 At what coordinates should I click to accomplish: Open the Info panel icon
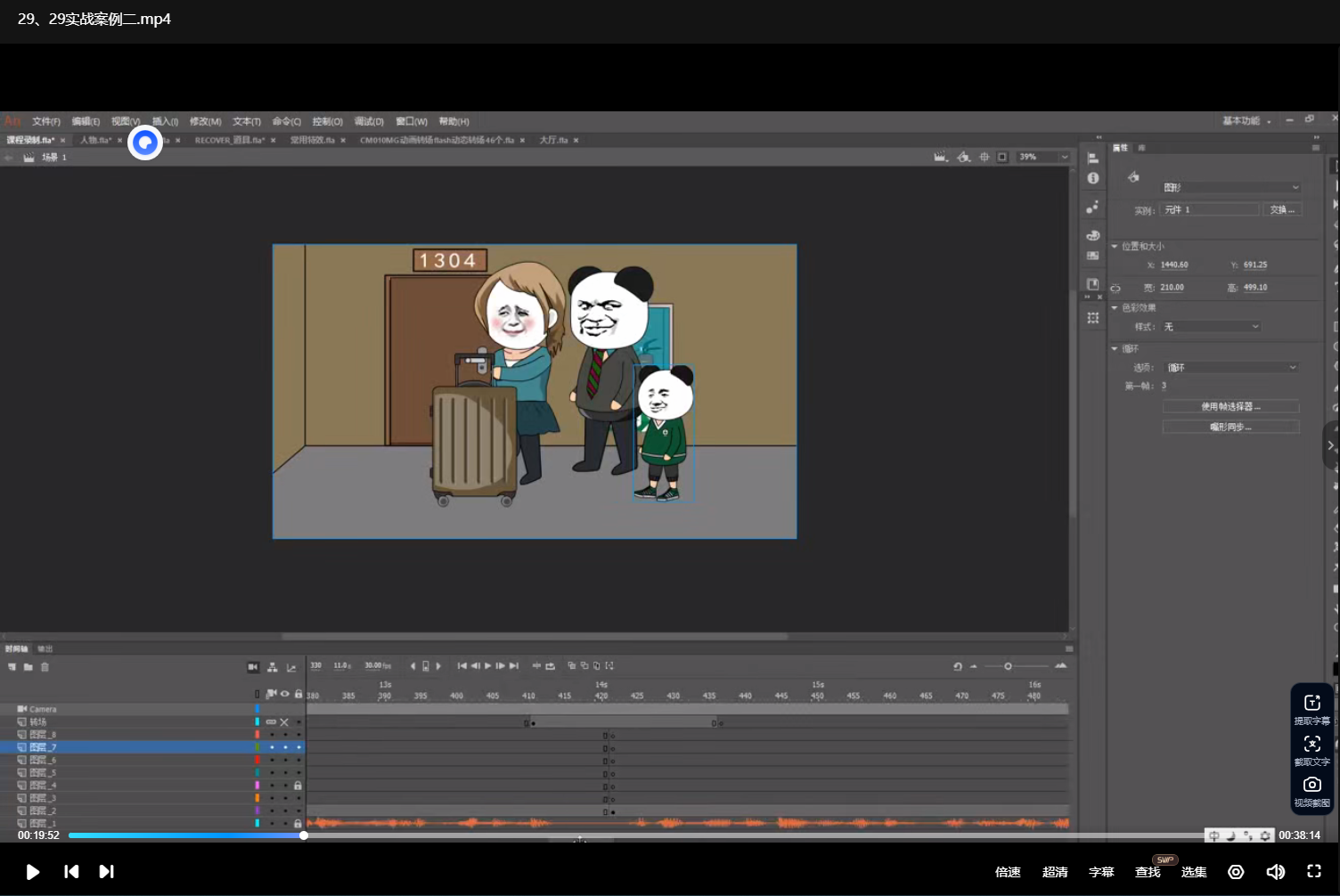click(x=1093, y=178)
